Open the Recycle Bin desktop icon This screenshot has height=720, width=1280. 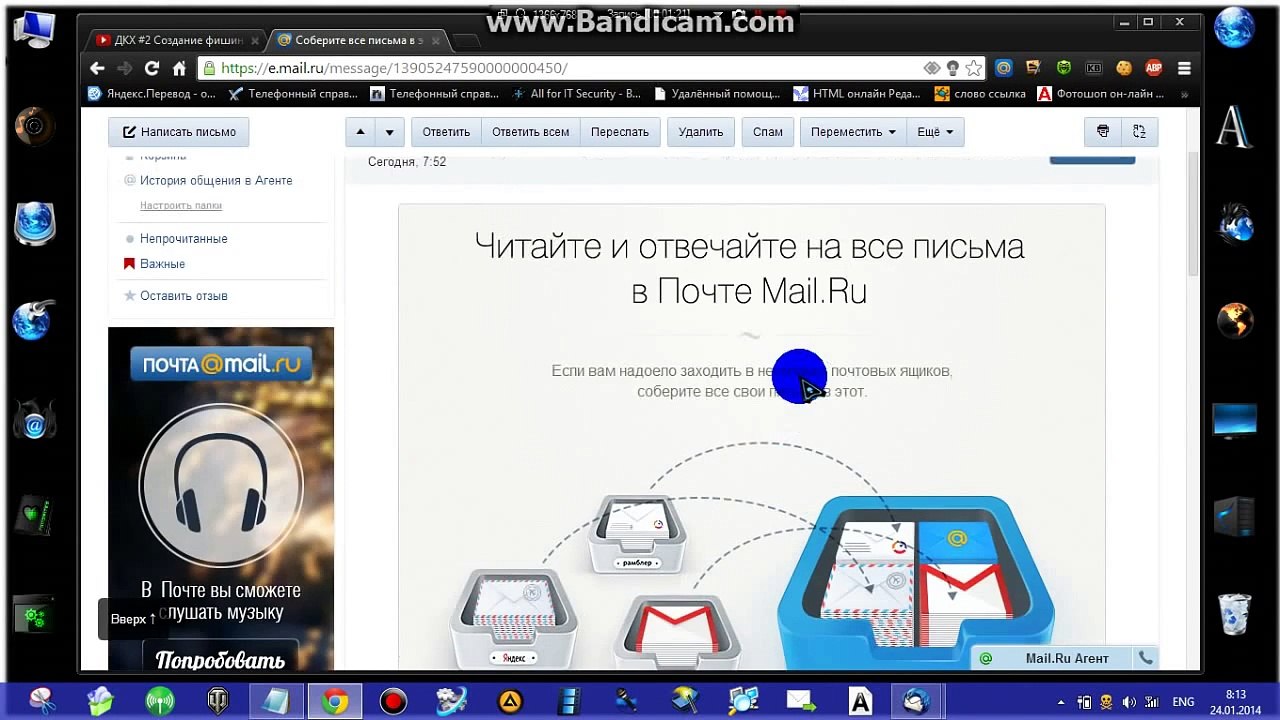point(1234,612)
